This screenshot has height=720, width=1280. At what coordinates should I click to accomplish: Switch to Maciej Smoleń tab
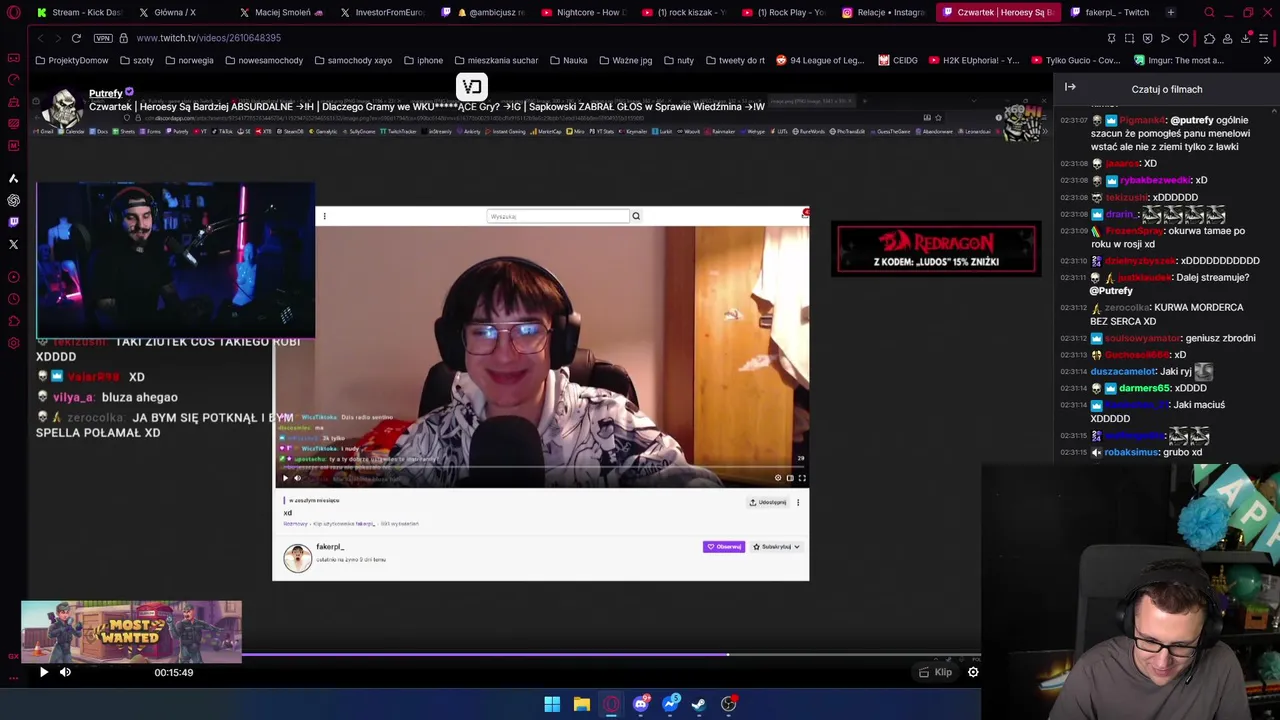pyautogui.click(x=281, y=12)
